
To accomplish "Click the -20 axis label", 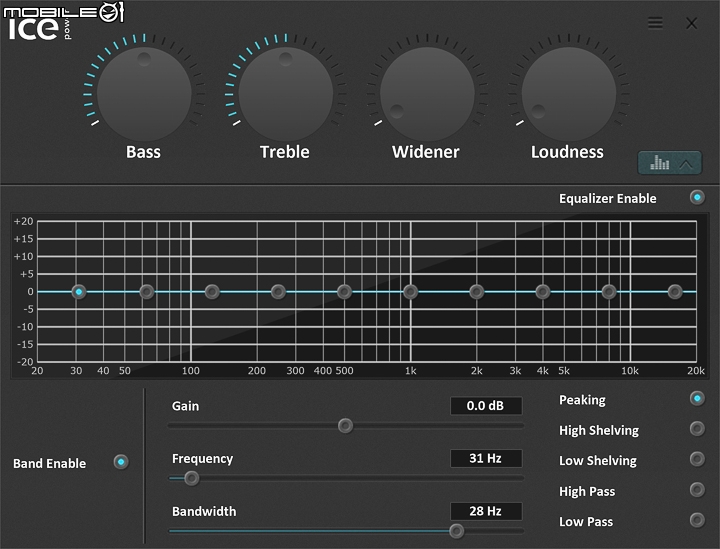I will tap(25, 362).
